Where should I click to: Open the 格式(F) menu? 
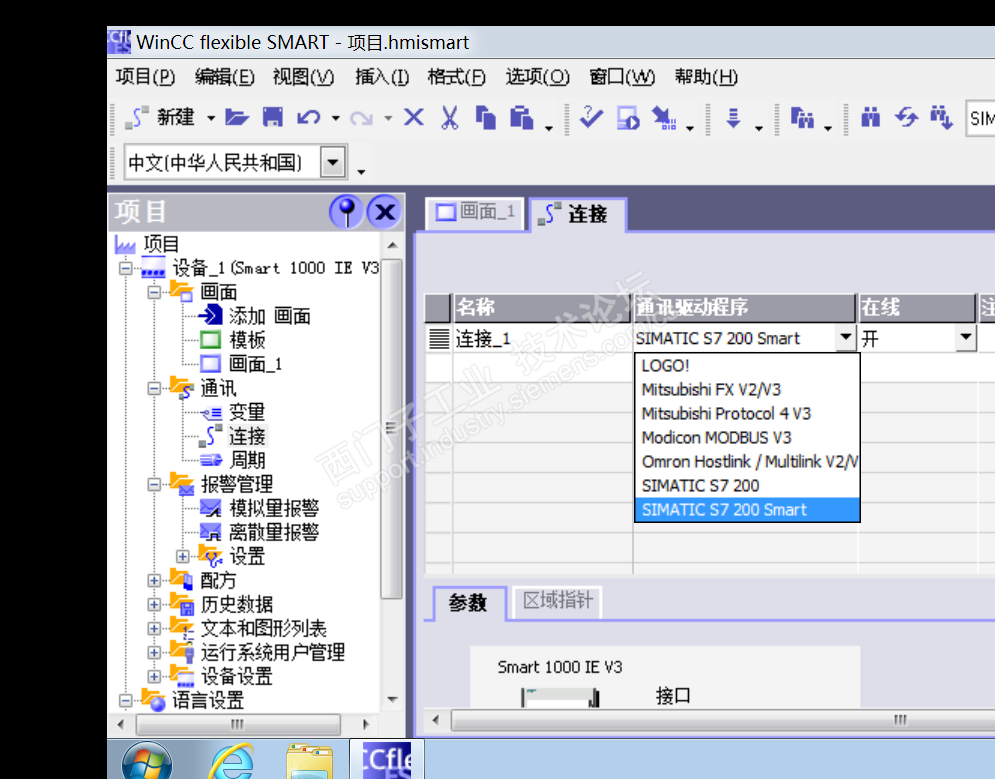[x=456, y=77]
